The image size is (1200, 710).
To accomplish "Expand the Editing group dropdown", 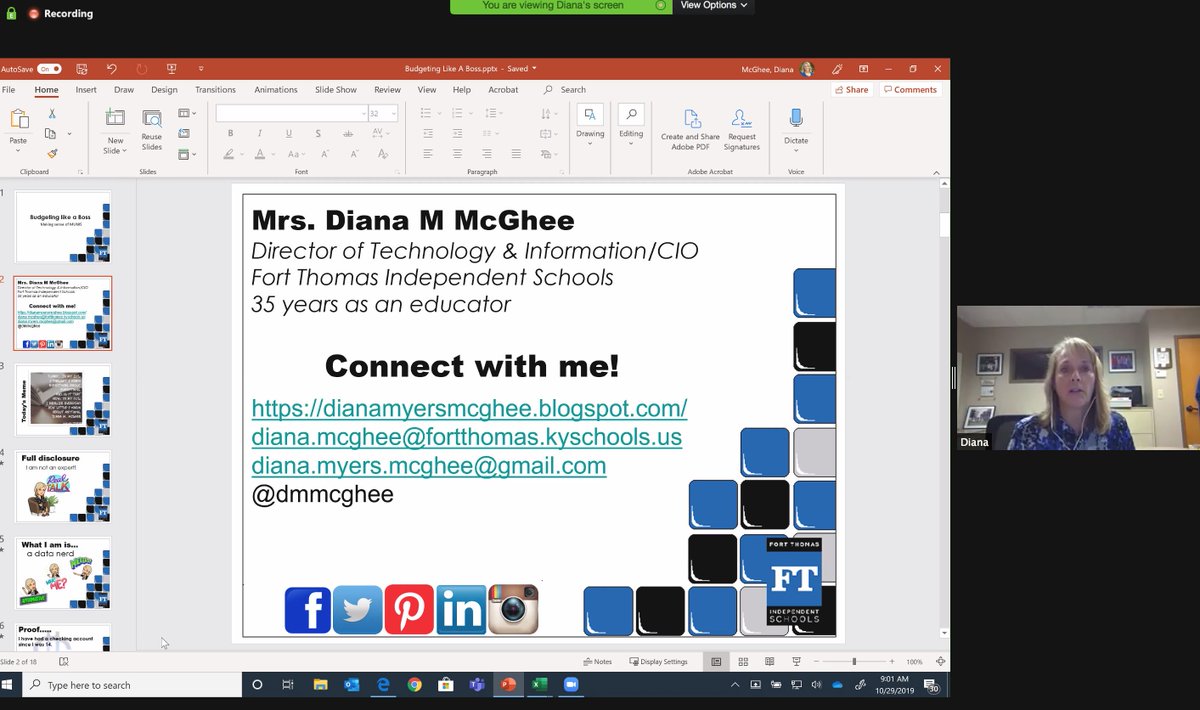I will pyautogui.click(x=631, y=144).
